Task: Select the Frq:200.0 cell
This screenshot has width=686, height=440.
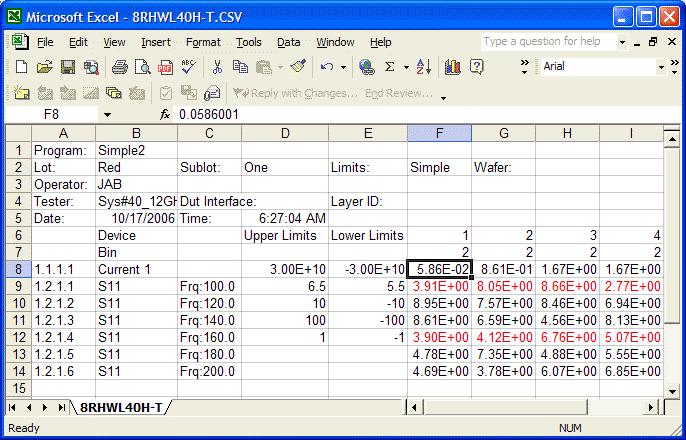Action: [209, 371]
